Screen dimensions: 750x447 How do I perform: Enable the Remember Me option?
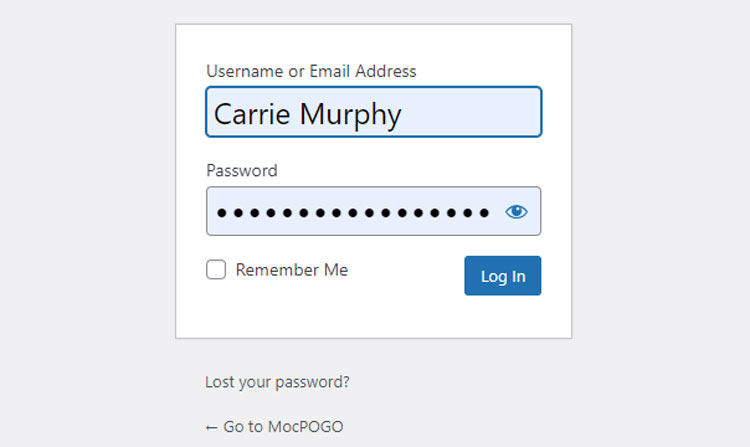click(x=216, y=270)
